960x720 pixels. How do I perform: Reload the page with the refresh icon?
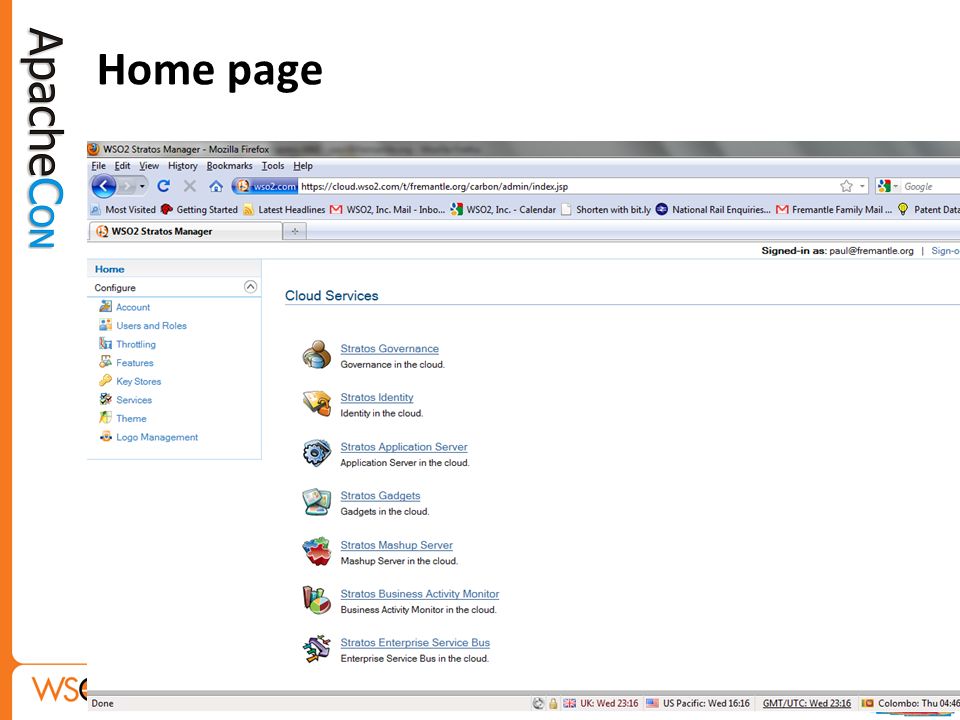tap(163, 186)
